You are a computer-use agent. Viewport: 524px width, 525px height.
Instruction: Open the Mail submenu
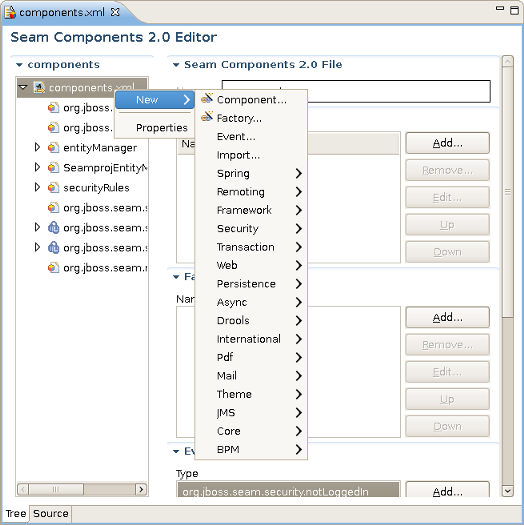click(x=251, y=376)
